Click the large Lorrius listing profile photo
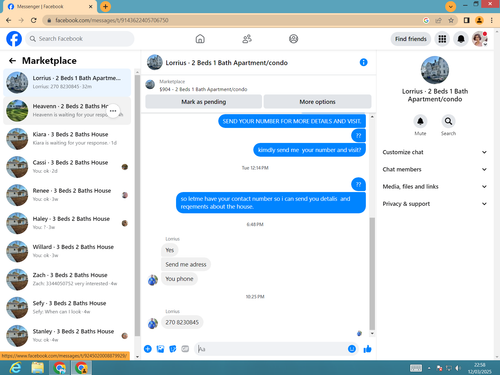The height and width of the screenshot is (375, 500). point(435,70)
